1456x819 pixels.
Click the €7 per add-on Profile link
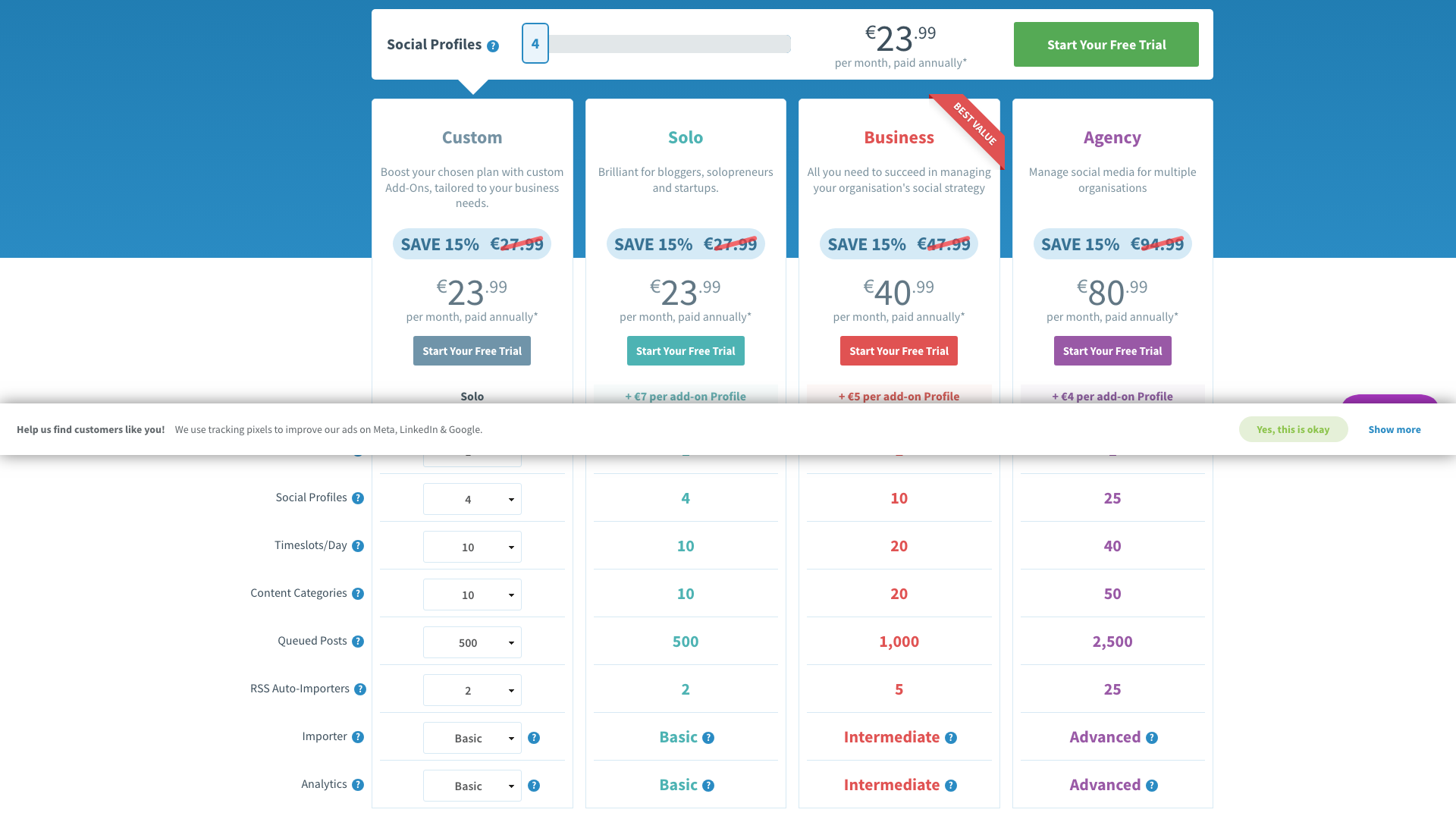tap(685, 396)
